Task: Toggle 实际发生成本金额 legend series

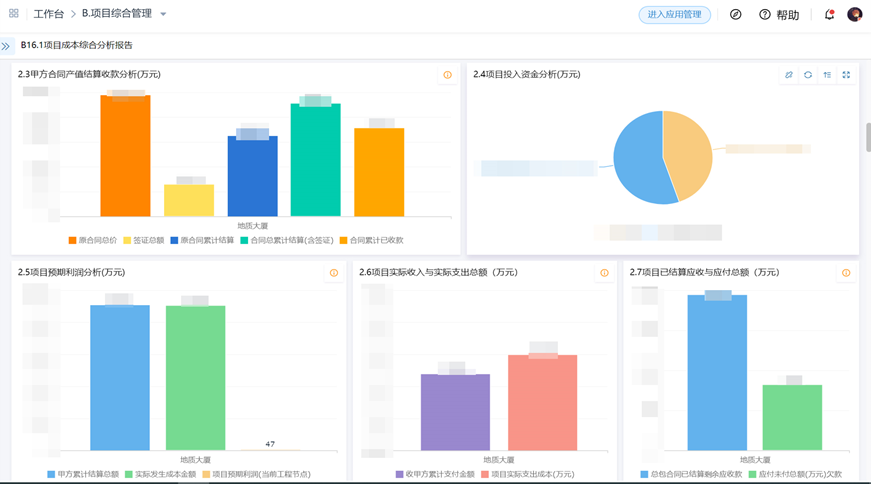Action: pos(160,475)
